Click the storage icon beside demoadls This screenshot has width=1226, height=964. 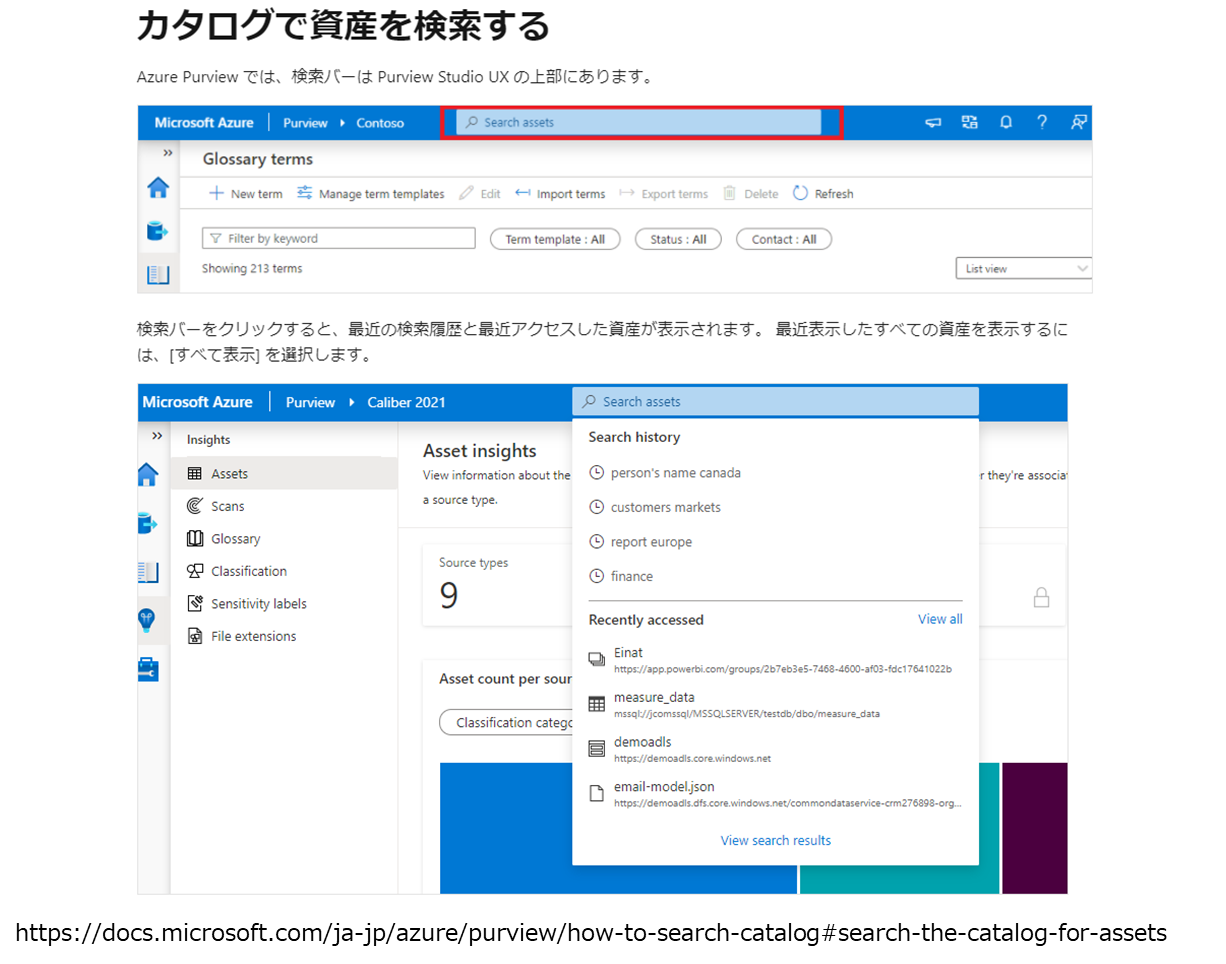pos(597,749)
